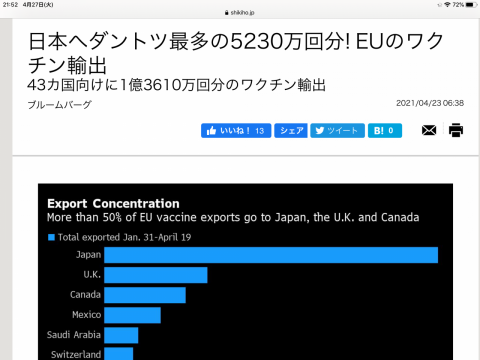Click the blue シェア share button
Screen dimensions: 480x360
291,131
